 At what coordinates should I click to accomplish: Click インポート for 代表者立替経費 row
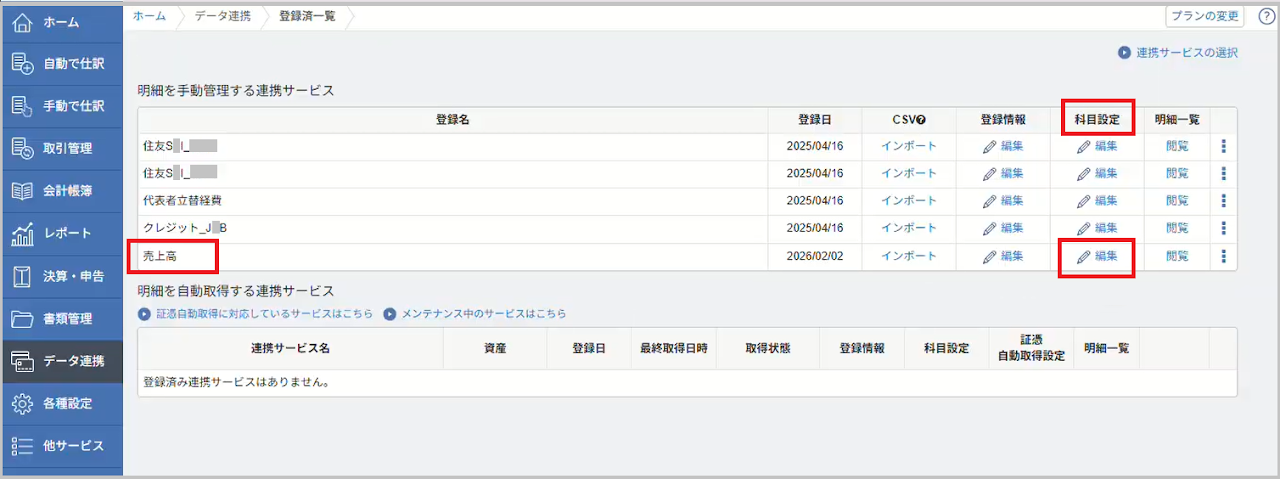909,201
